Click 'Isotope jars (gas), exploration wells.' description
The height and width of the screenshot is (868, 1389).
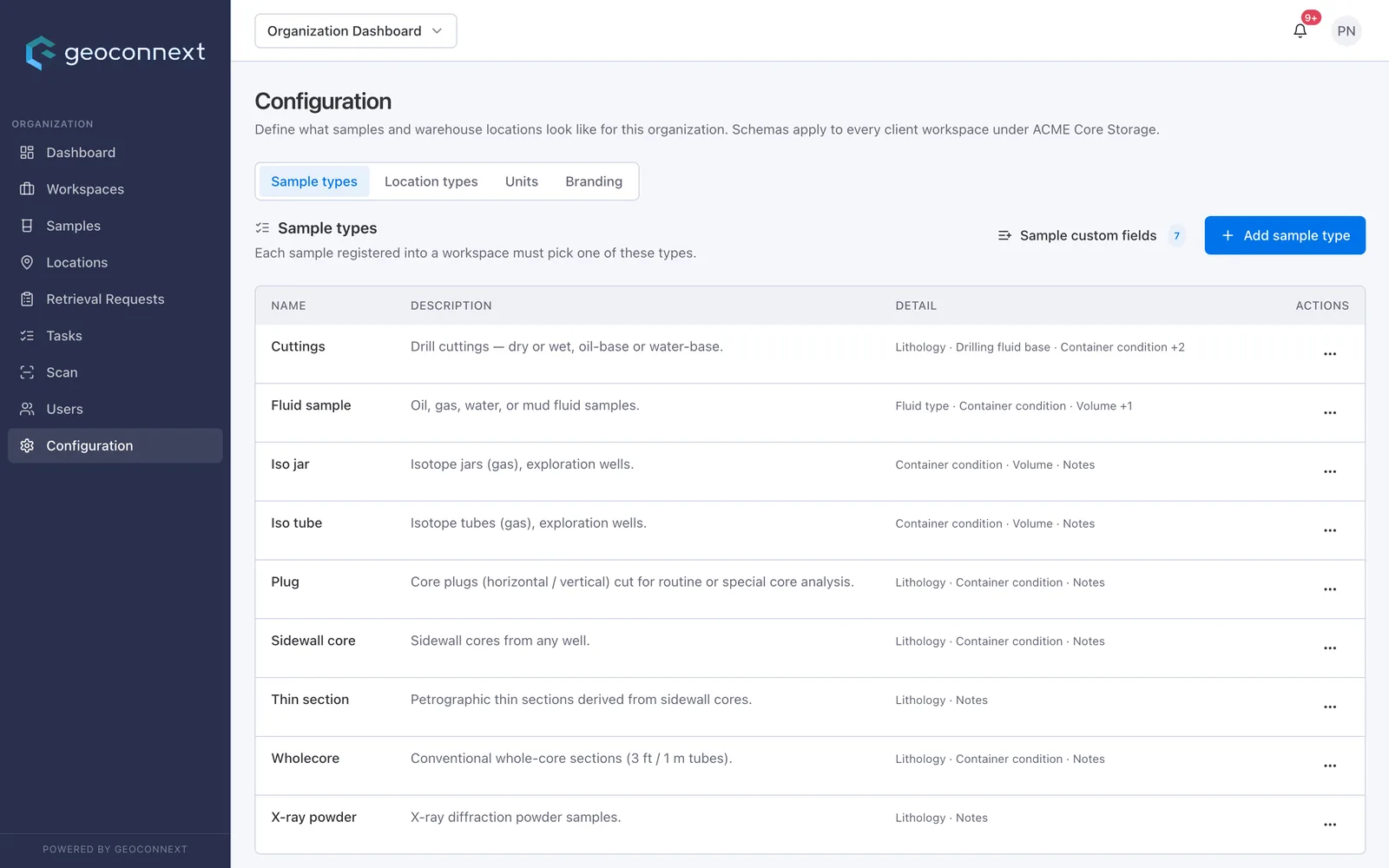point(522,464)
